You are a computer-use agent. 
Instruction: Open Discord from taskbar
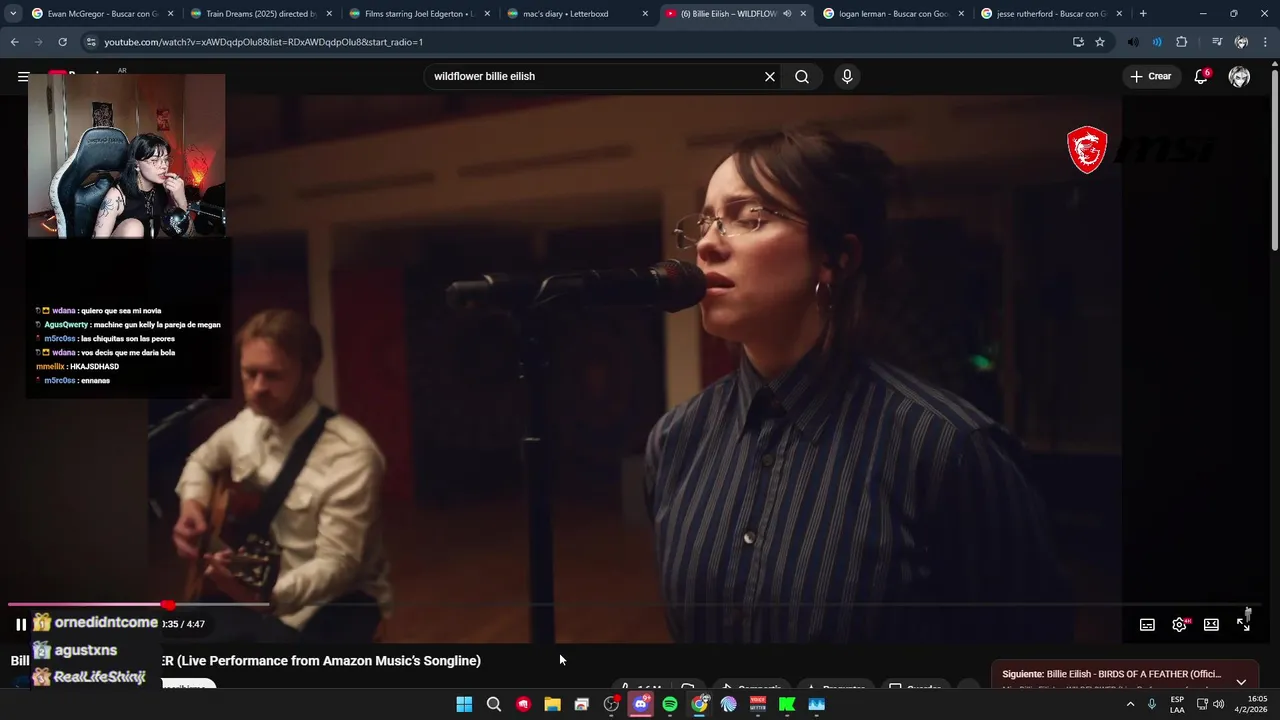(641, 704)
